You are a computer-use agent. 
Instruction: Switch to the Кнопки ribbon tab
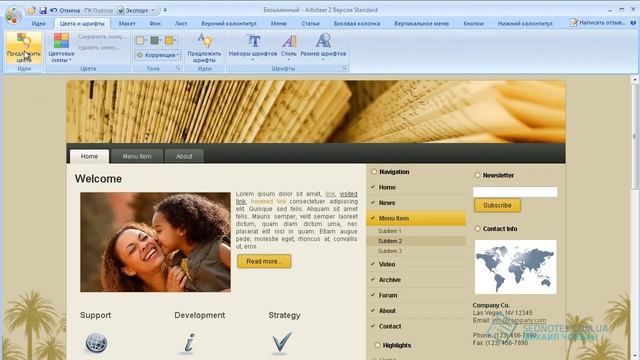pos(473,24)
